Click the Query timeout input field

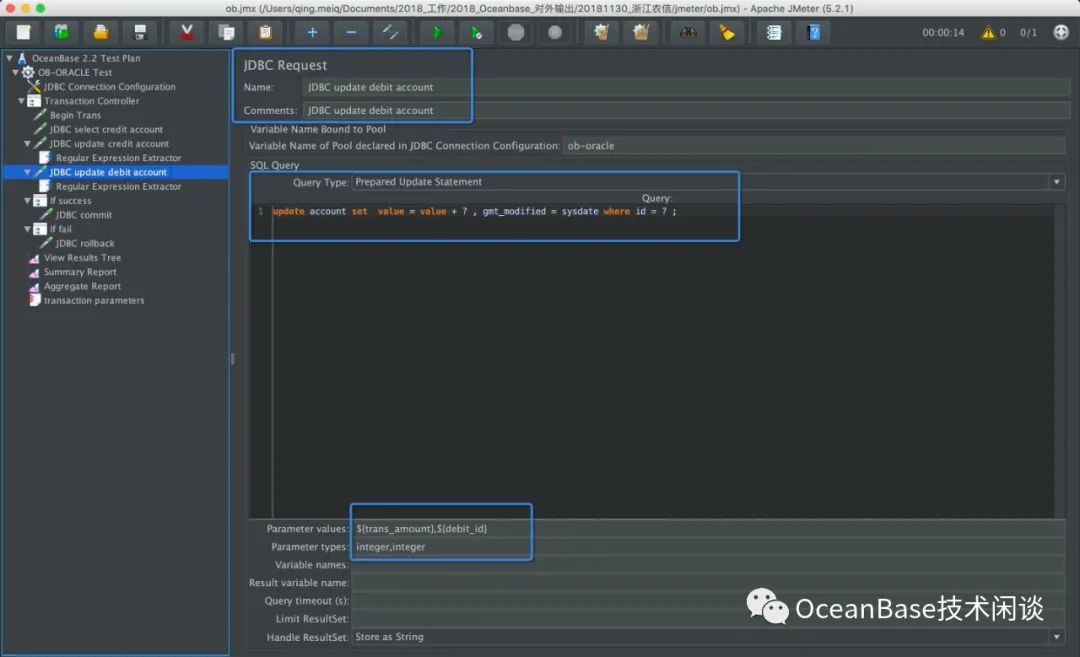[x=700, y=601]
